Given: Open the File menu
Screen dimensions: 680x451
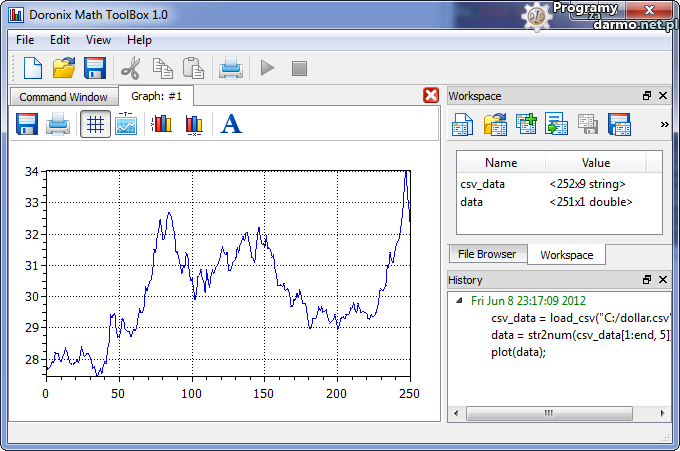Looking at the screenshot, I should coord(25,40).
